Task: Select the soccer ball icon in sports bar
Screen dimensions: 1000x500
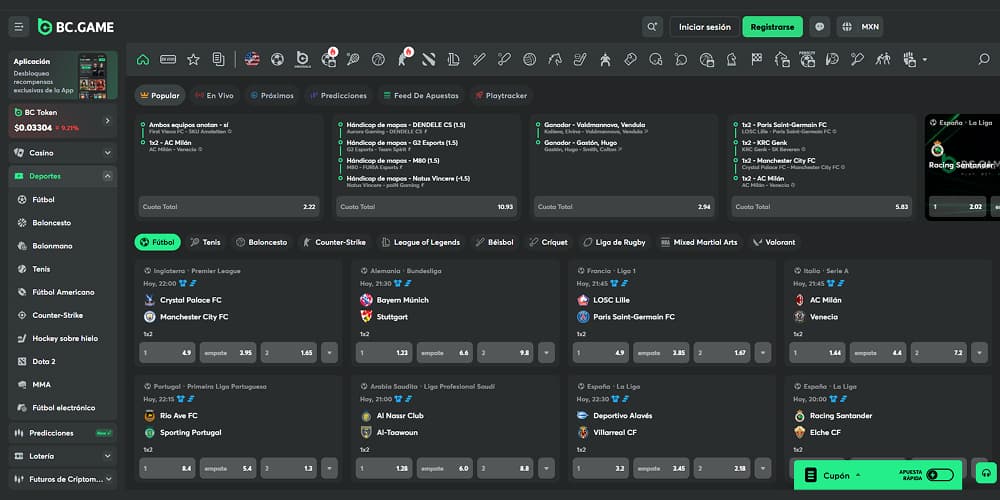Action: click(x=277, y=59)
